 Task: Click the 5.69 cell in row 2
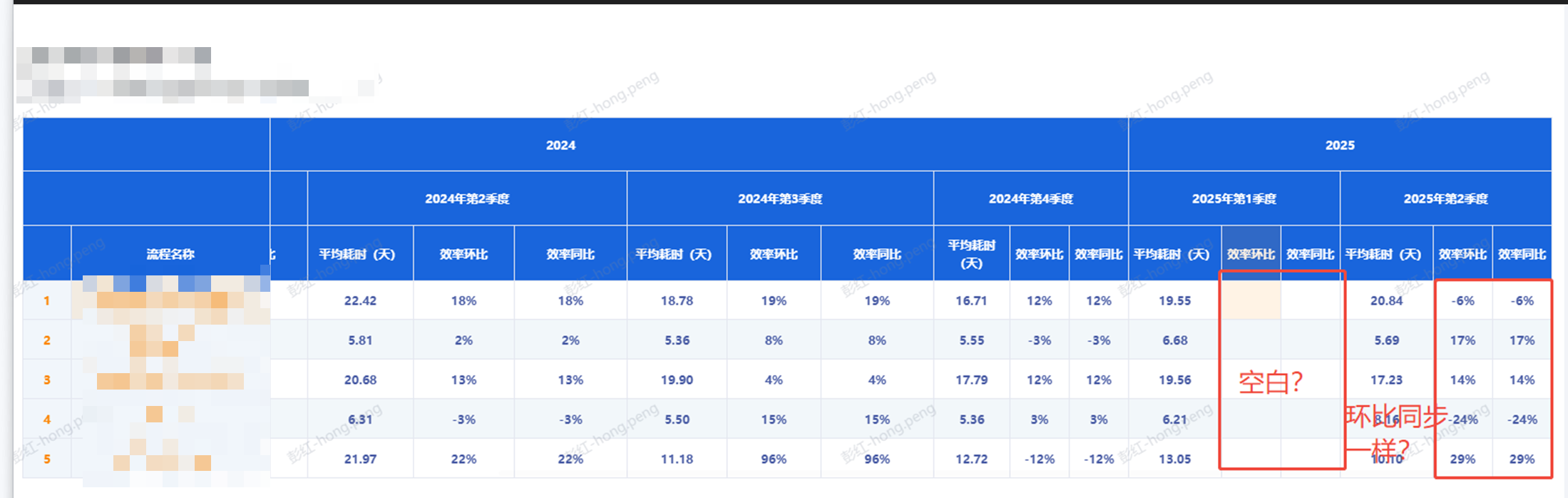[x=1387, y=340]
